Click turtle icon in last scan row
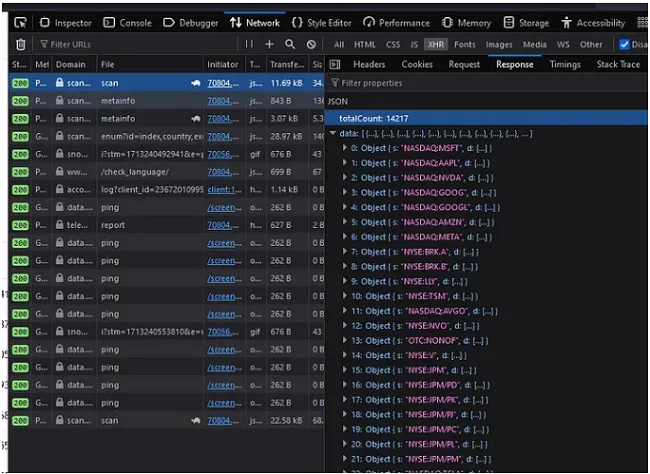650x474 pixels. coord(195,421)
